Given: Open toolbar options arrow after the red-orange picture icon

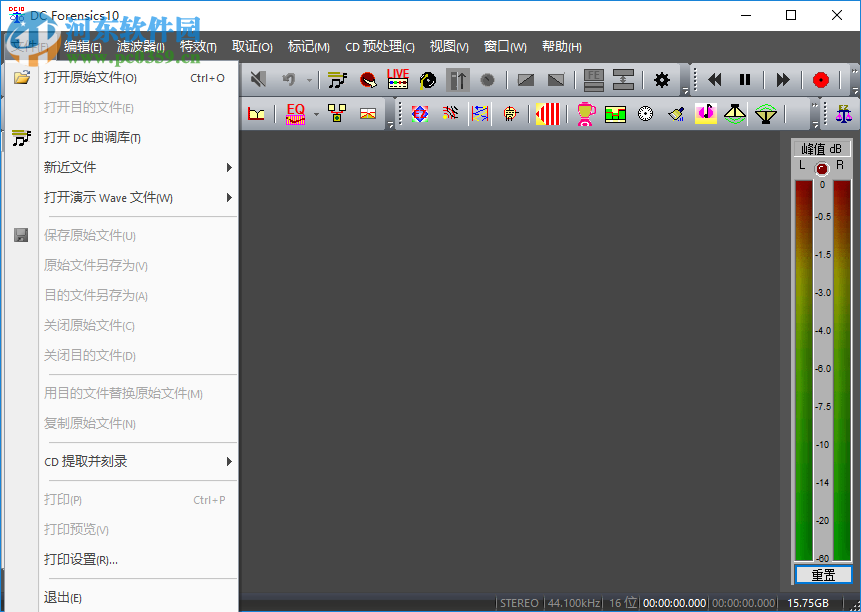Looking at the screenshot, I should tap(390, 125).
